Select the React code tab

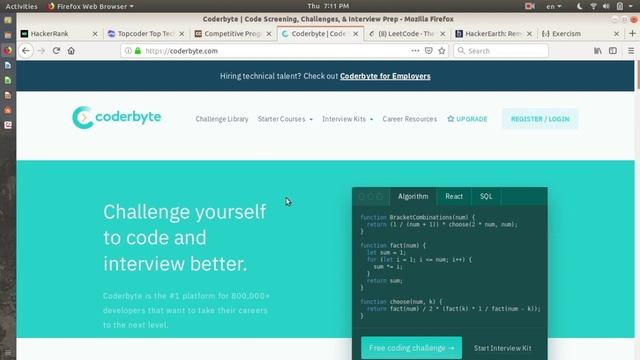pos(454,196)
